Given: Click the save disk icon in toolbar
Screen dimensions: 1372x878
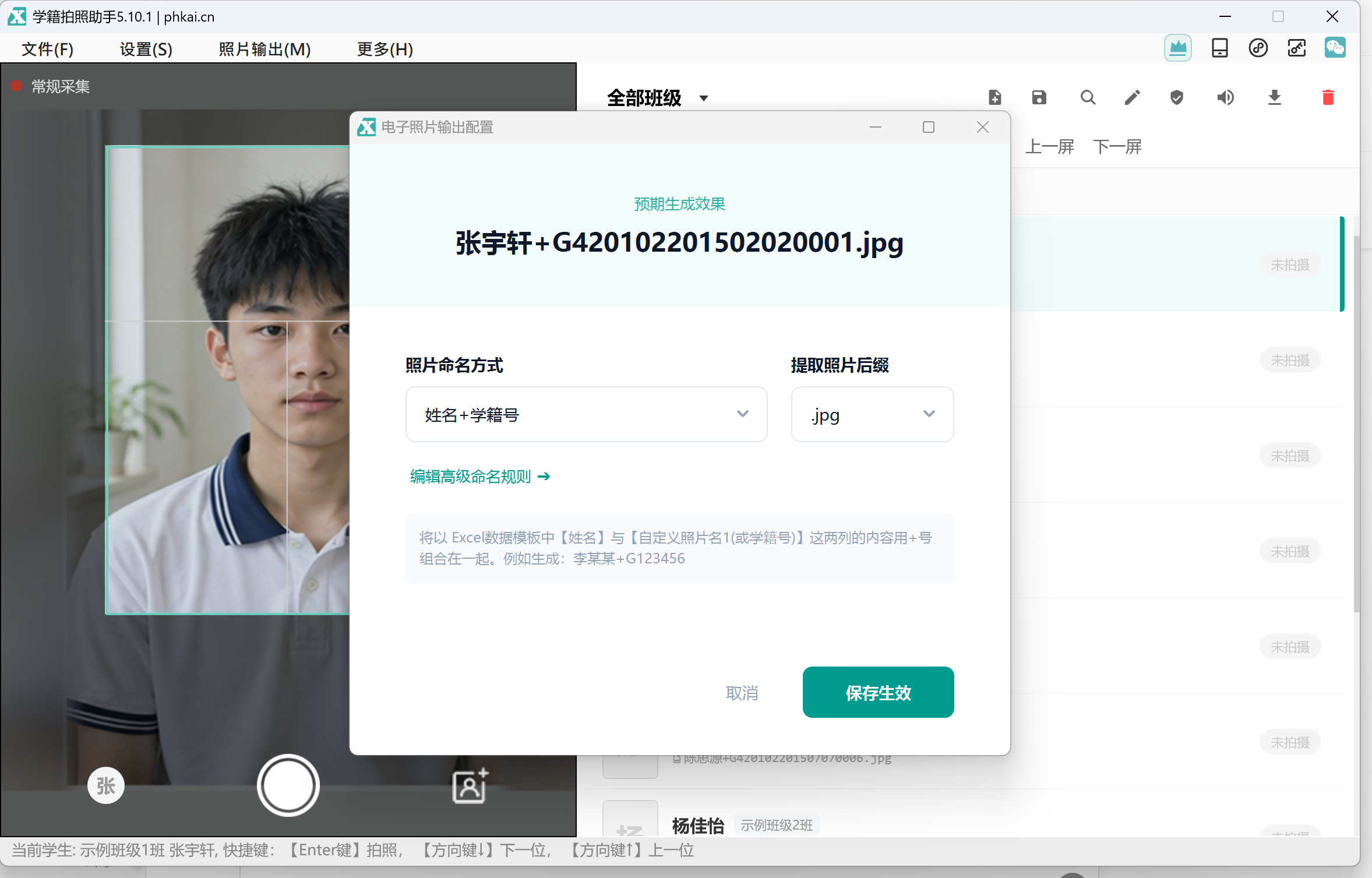Looking at the screenshot, I should coord(1039,97).
